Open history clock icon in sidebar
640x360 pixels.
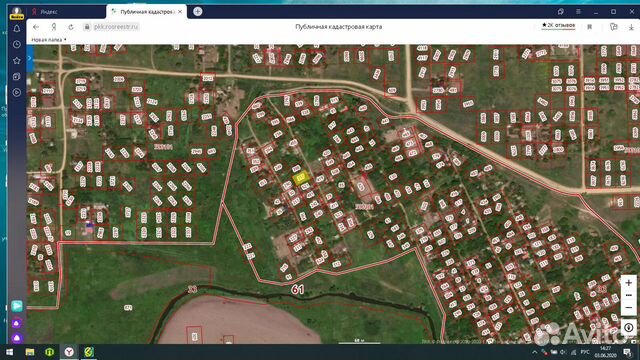pos(17,44)
